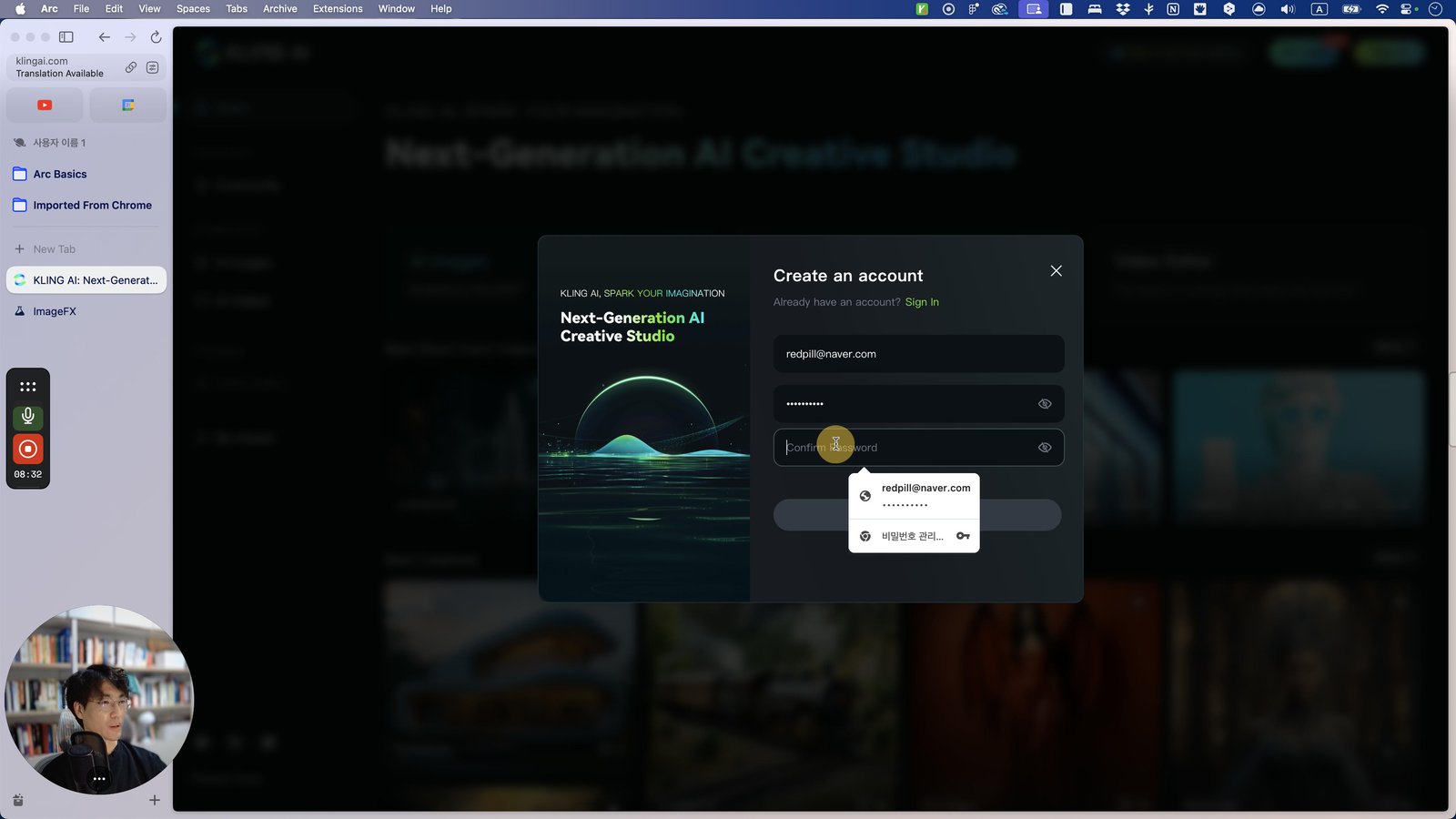Viewport: 1456px width, 819px height.
Task: Switch to the ImageFX tab
Action: [86, 311]
